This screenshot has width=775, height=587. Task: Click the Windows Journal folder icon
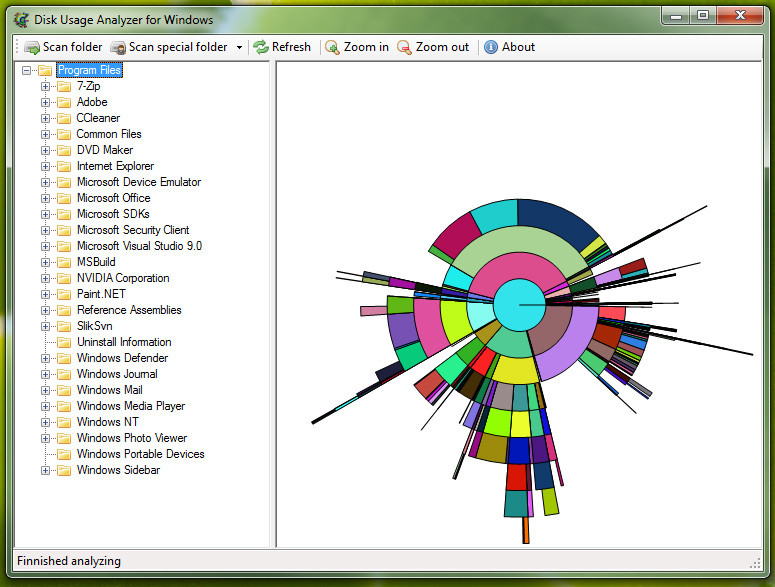point(64,374)
